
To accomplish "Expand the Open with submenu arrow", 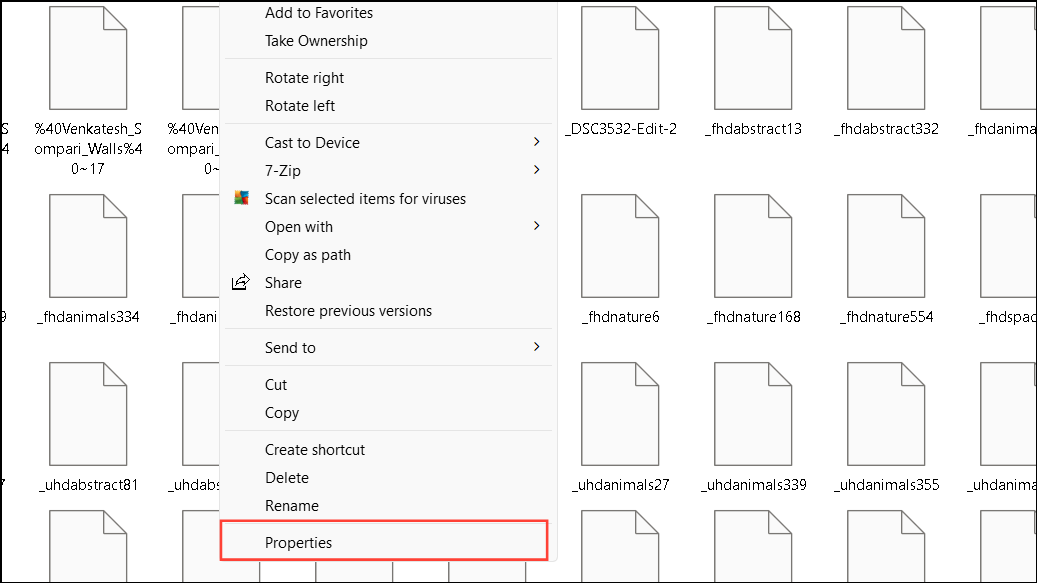I will pos(537,226).
